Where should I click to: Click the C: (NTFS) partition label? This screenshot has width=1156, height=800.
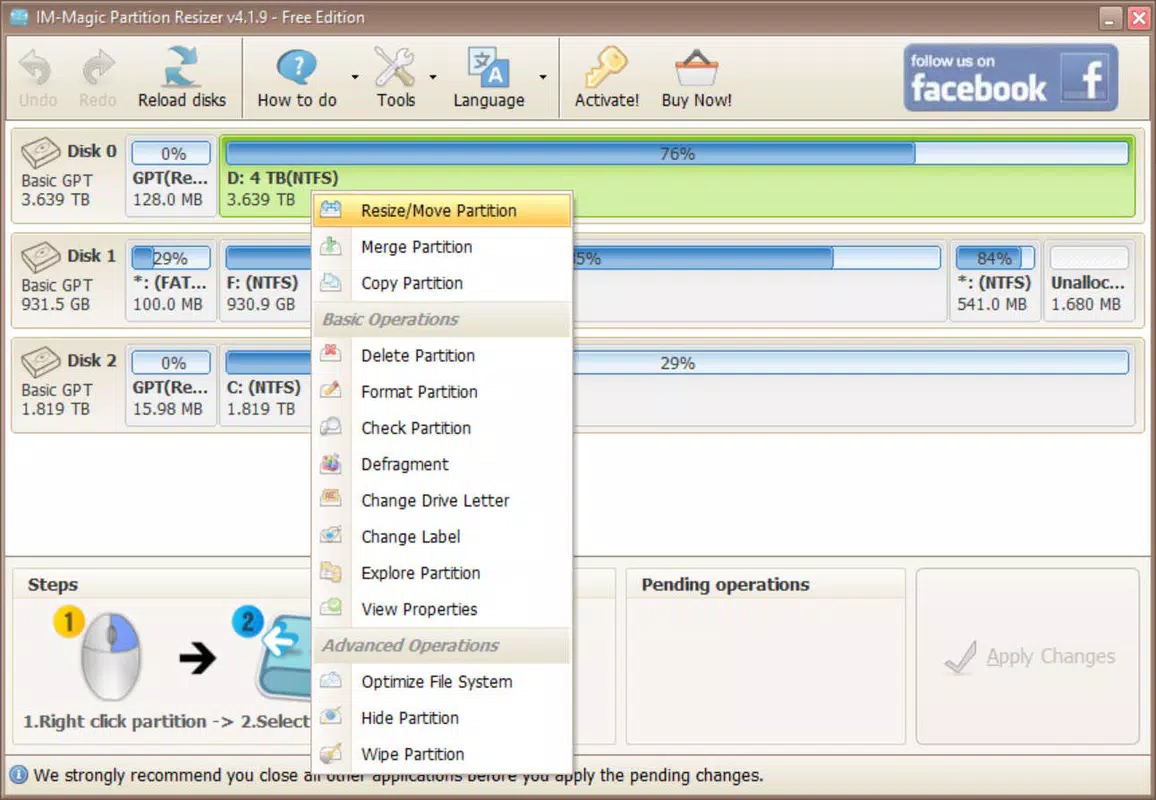(x=263, y=387)
